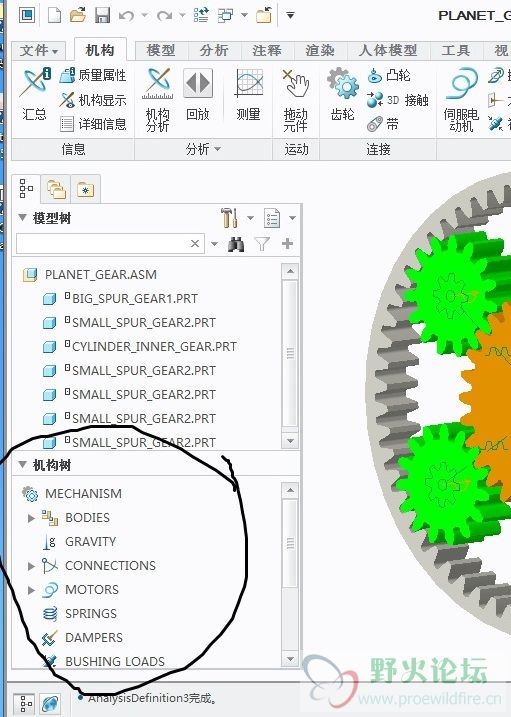The image size is (511, 717).
Task: Click the binoculars find icon
Action: (x=236, y=244)
